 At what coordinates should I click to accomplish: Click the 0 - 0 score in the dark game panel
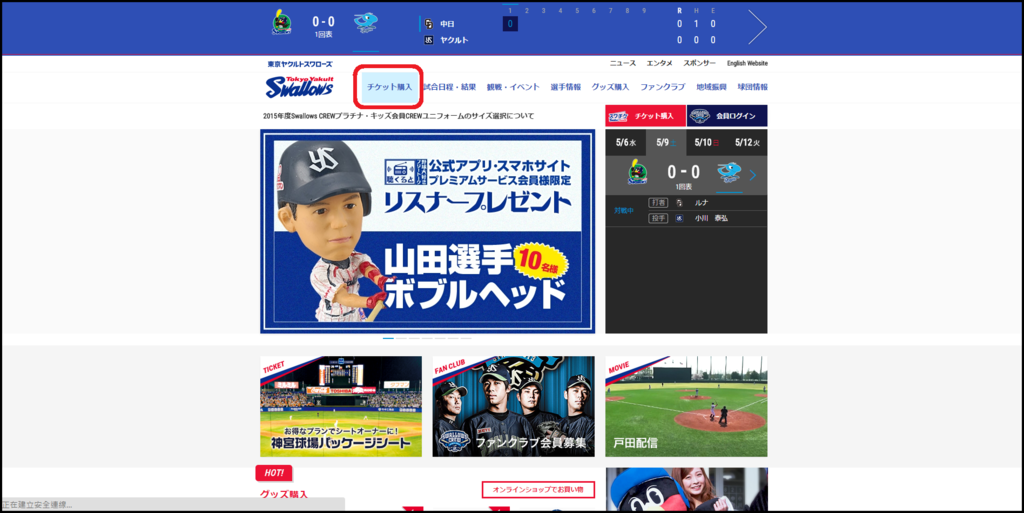coord(683,172)
